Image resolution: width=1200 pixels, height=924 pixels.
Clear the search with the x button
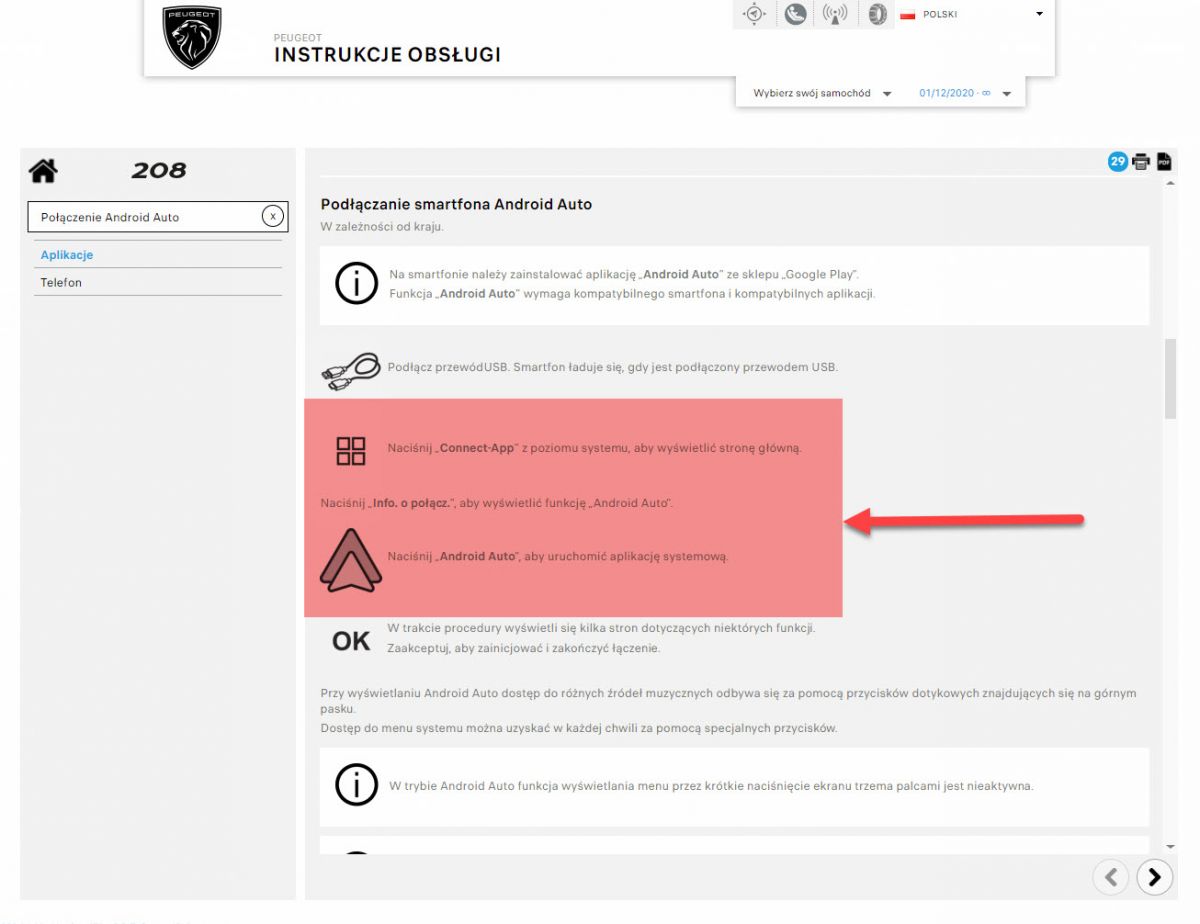[272, 216]
